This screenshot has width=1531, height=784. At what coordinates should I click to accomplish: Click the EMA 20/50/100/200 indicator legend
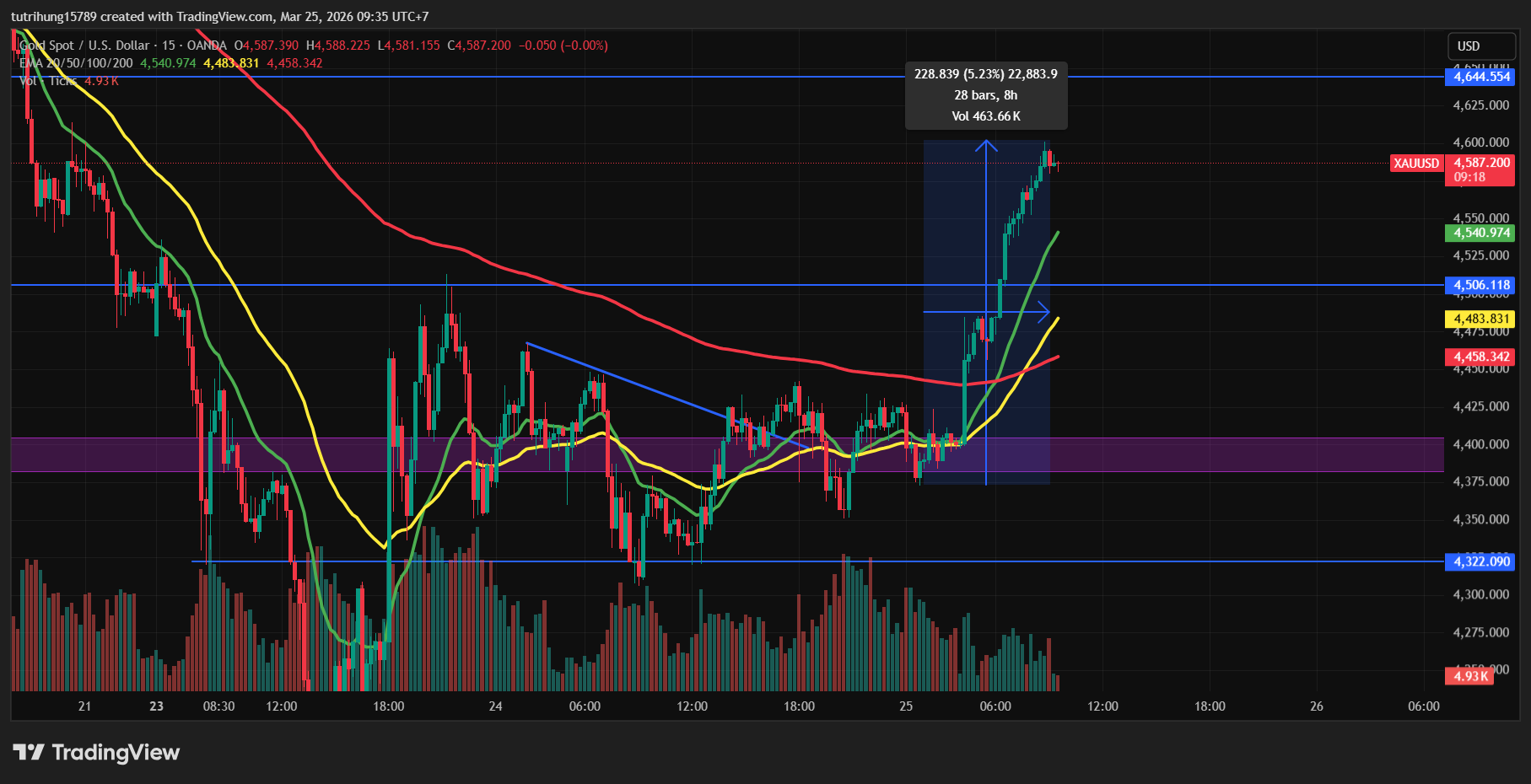click(76, 63)
